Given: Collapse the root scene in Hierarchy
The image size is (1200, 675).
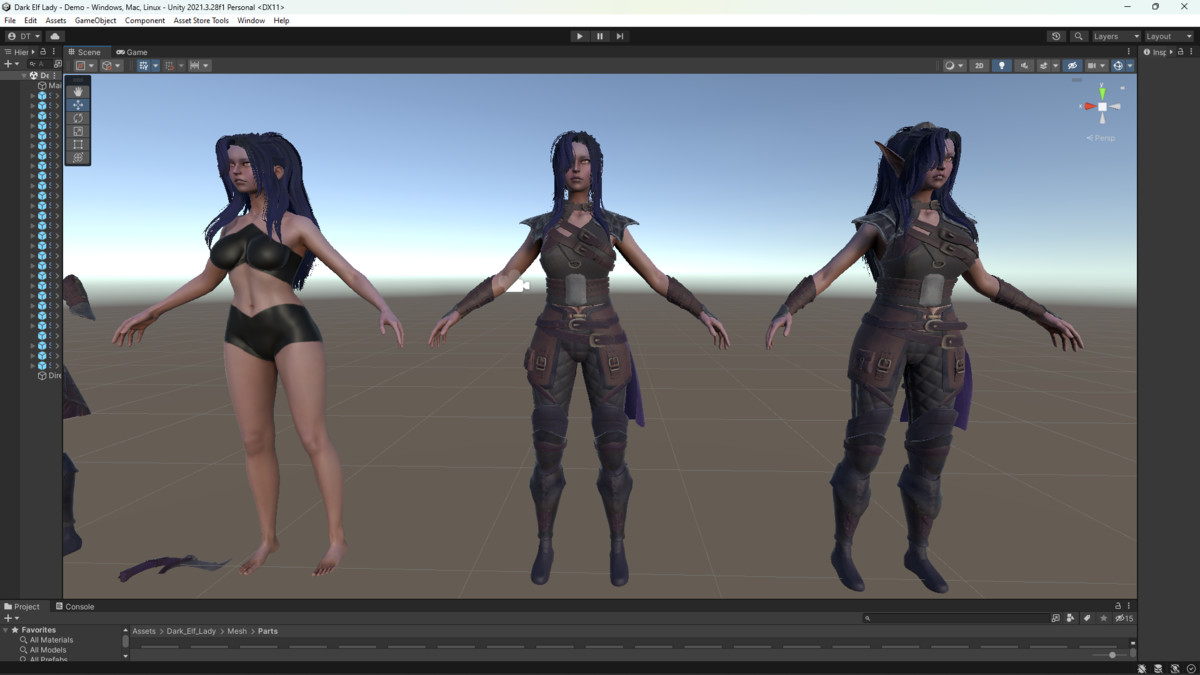Looking at the screenshot, I should tap(24, 75).
